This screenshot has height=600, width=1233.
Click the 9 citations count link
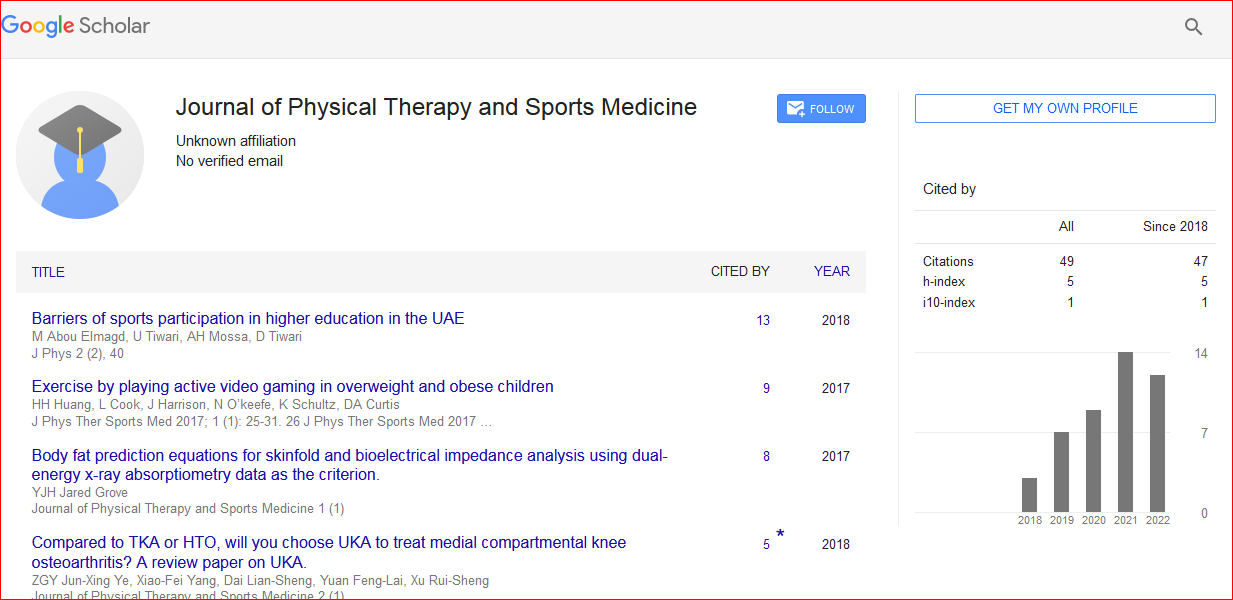point(766,389)
